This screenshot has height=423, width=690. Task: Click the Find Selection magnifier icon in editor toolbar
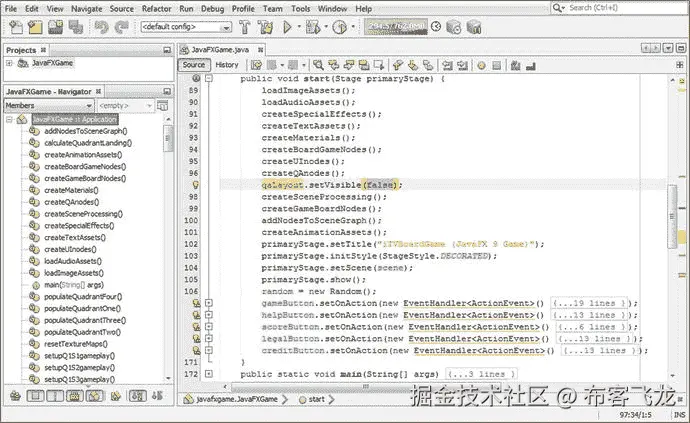pyautogui.click(x=318, y=66)
